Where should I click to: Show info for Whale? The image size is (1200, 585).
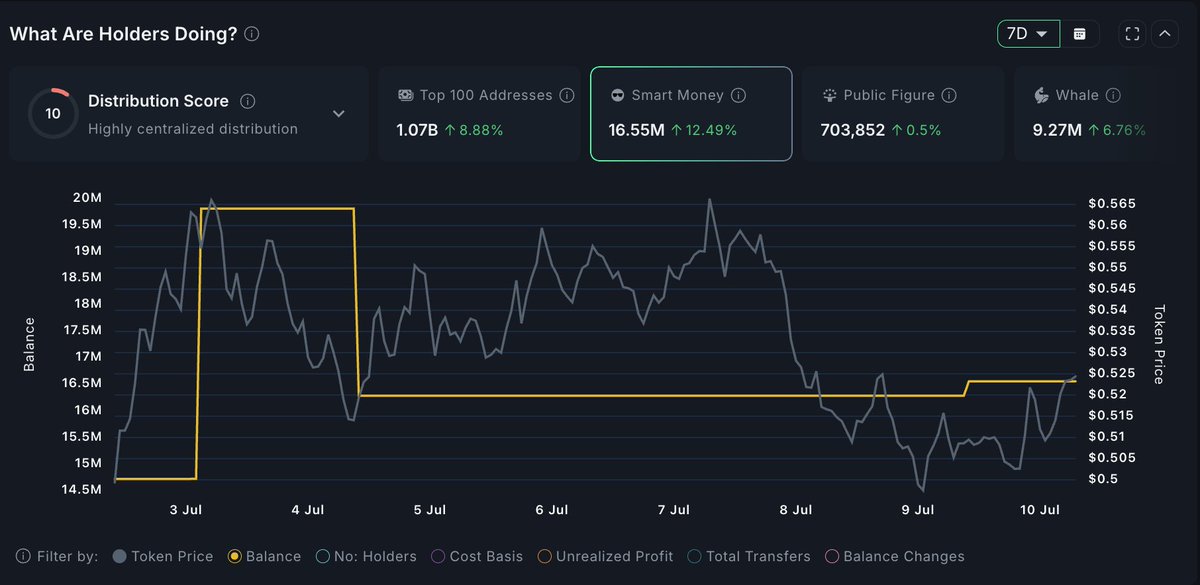(x=1113, y=96)
